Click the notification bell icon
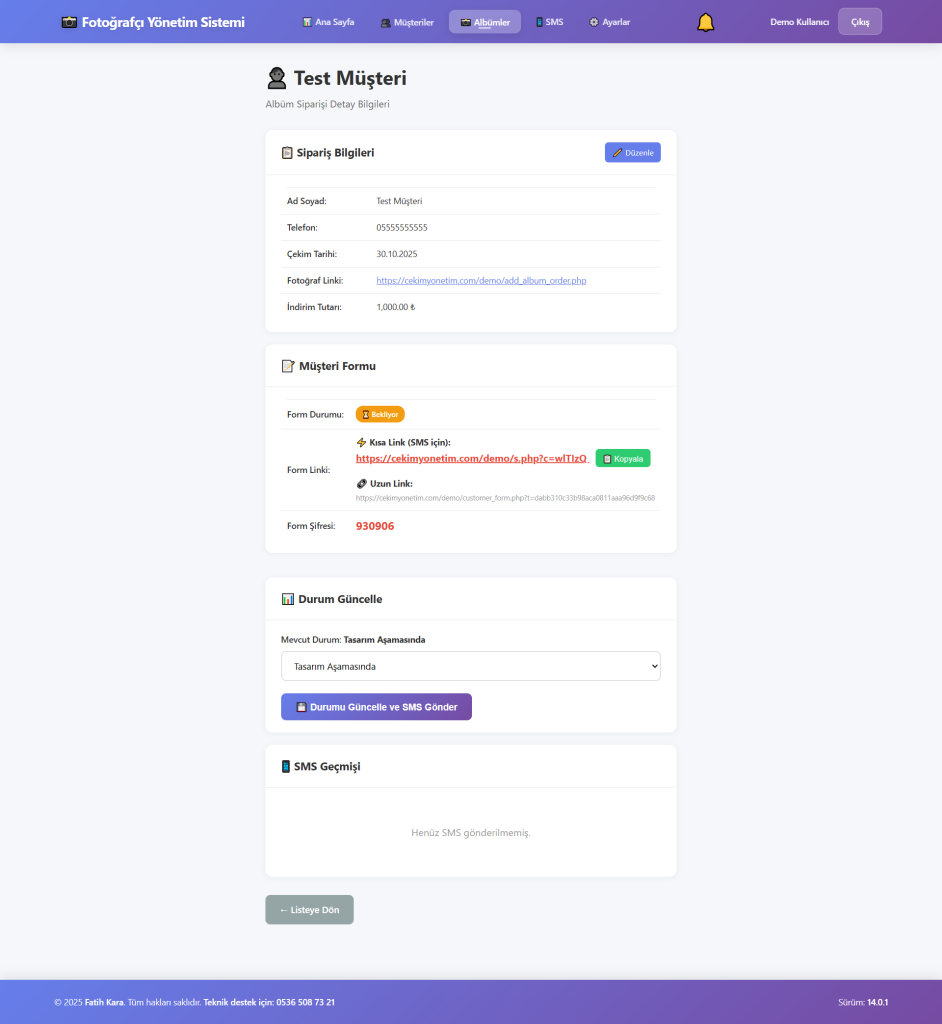This screenshot has height=1024, width=942. click(706, 22)
